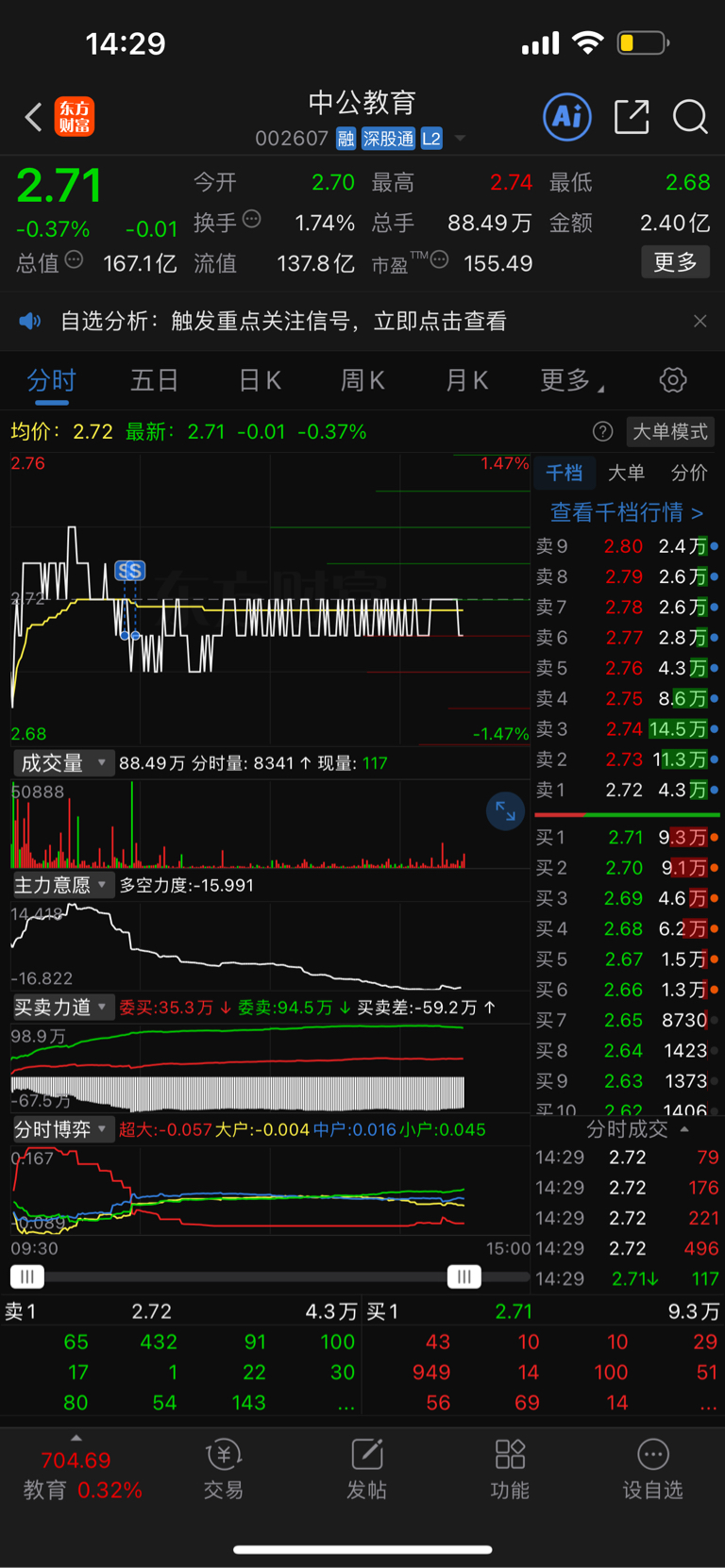725x1568 pixels.
Task: Open the 主力意愿 indicator dropdown
Action: (62, 885)
